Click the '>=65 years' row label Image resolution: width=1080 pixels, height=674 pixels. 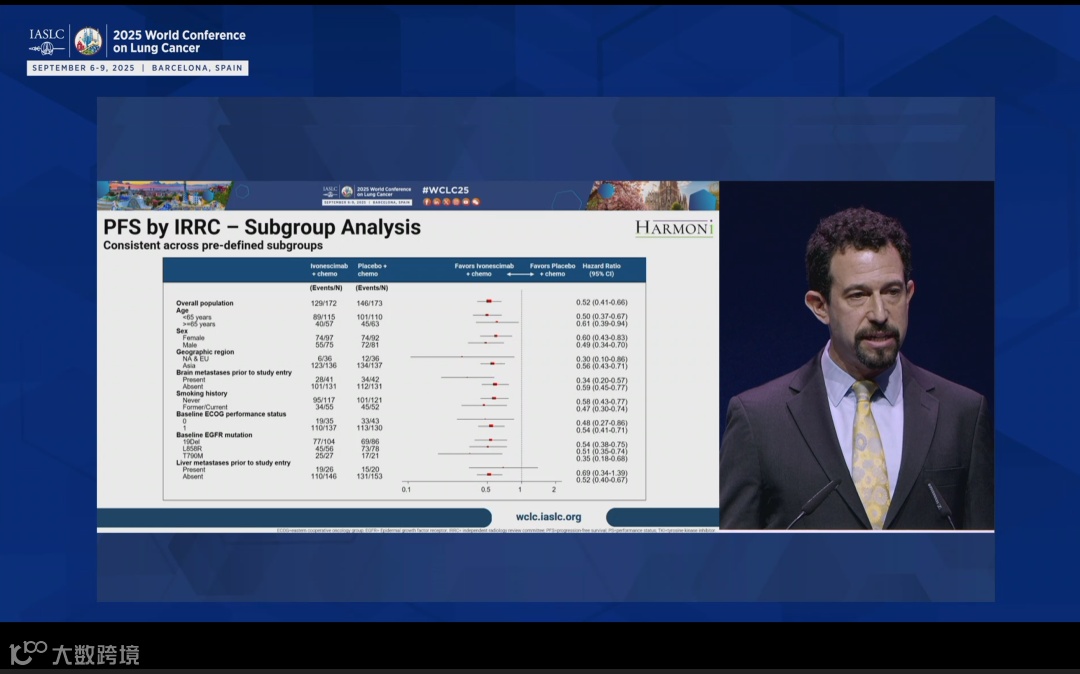pyautogui.click(x=198, y=324)
